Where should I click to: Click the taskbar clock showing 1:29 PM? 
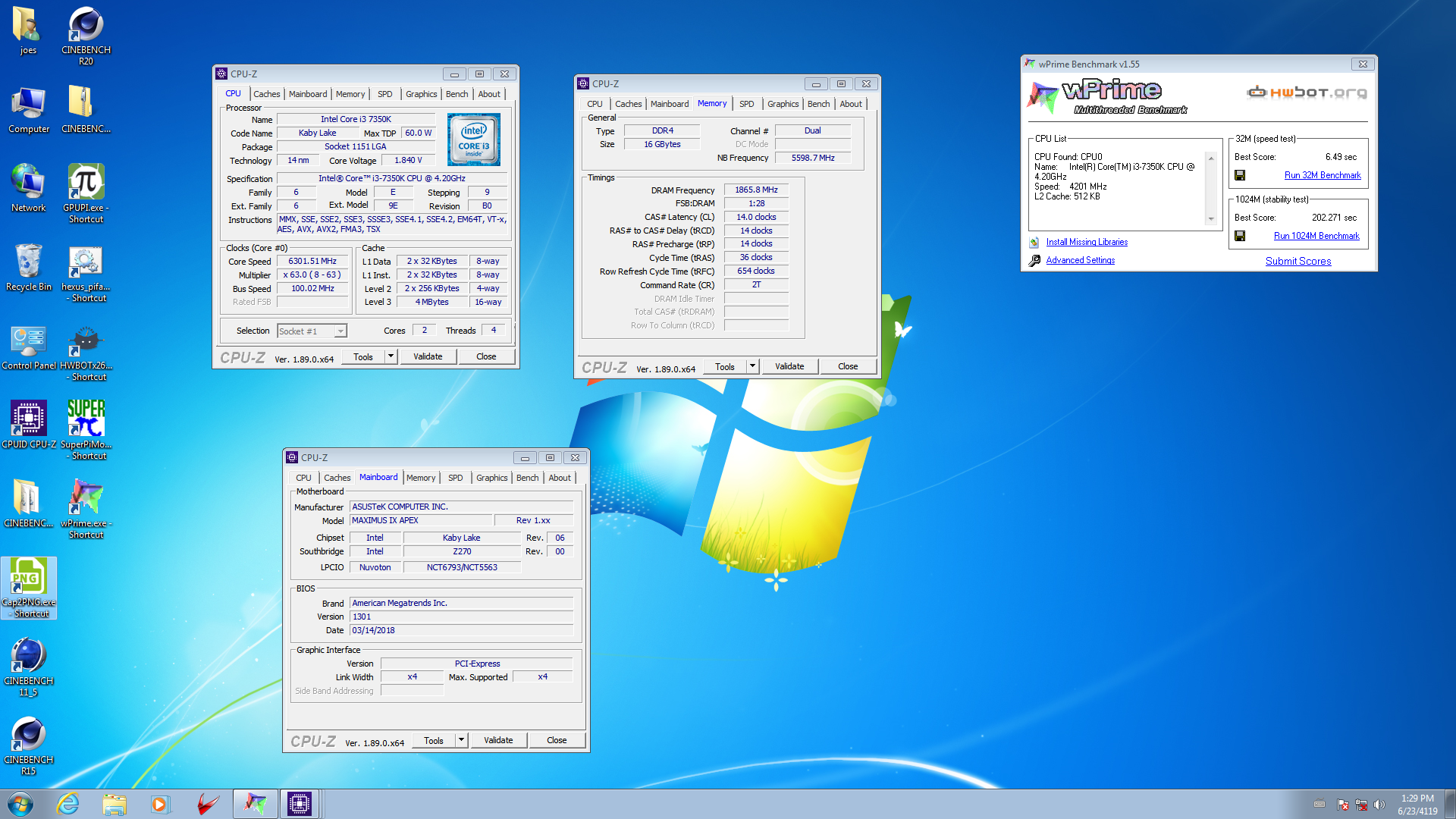[x=1417, y=799]
